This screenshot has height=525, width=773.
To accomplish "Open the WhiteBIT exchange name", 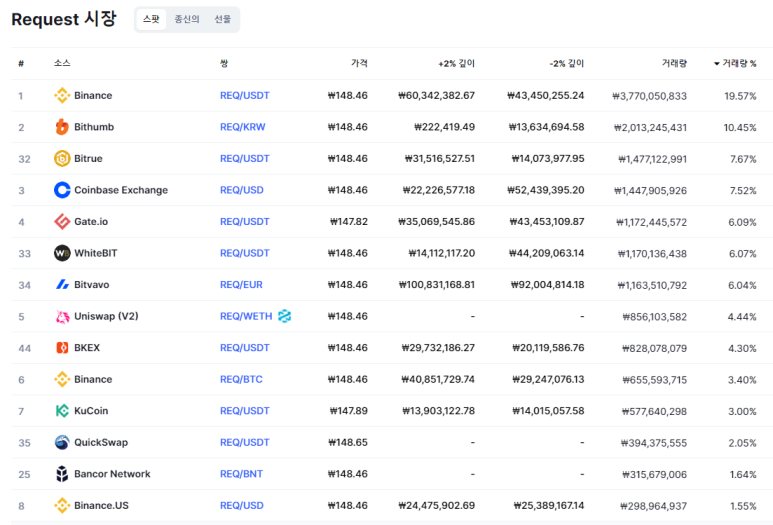I will (x=96, y=253).
